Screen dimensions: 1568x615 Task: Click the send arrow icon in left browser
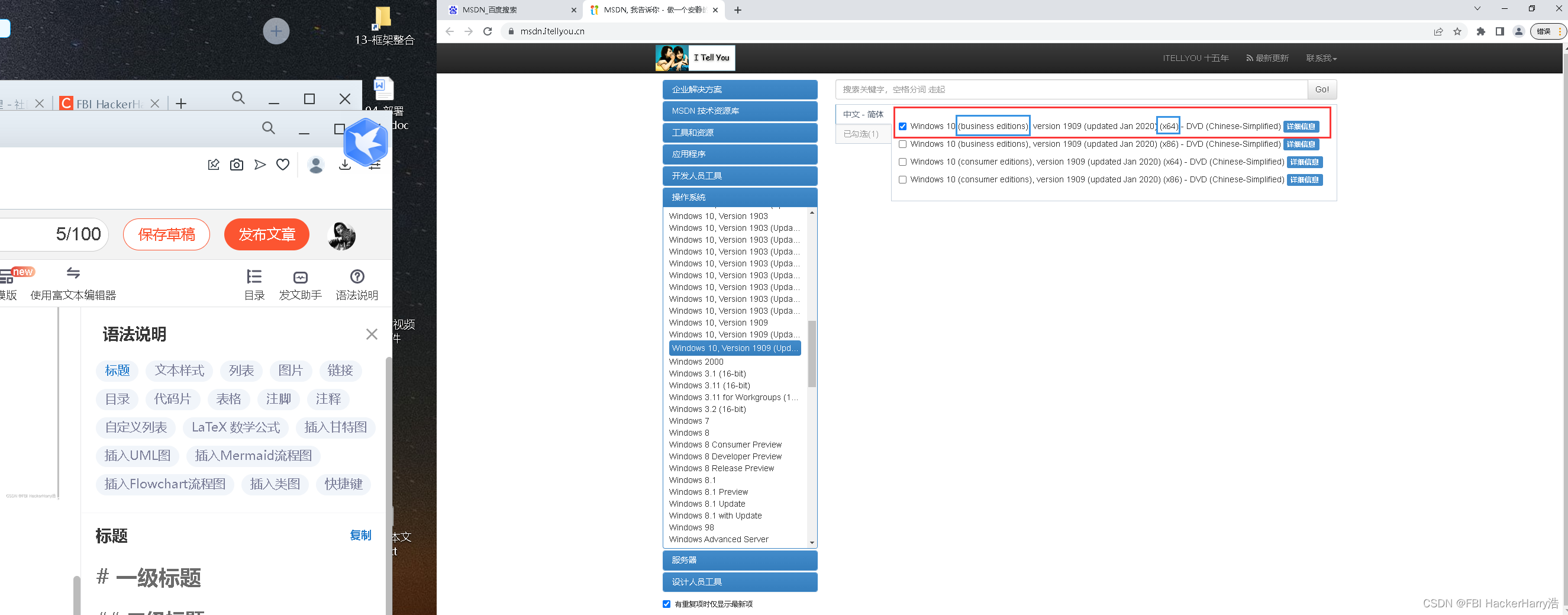[260, 165]
